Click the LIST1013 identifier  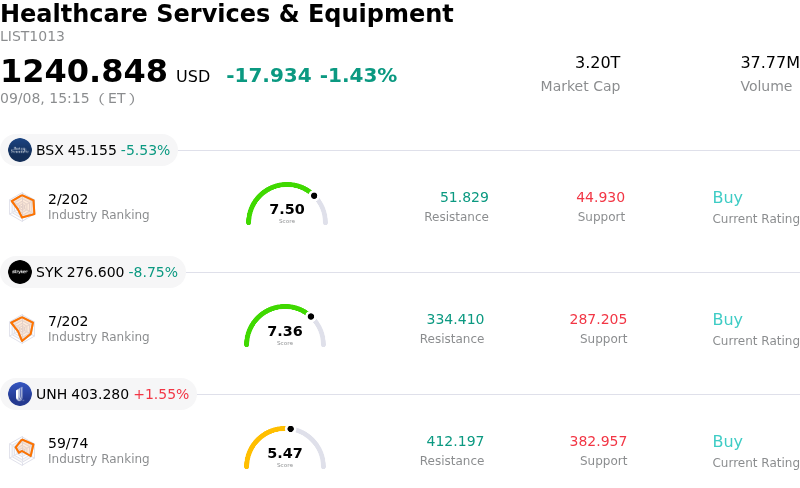[32, 36]
